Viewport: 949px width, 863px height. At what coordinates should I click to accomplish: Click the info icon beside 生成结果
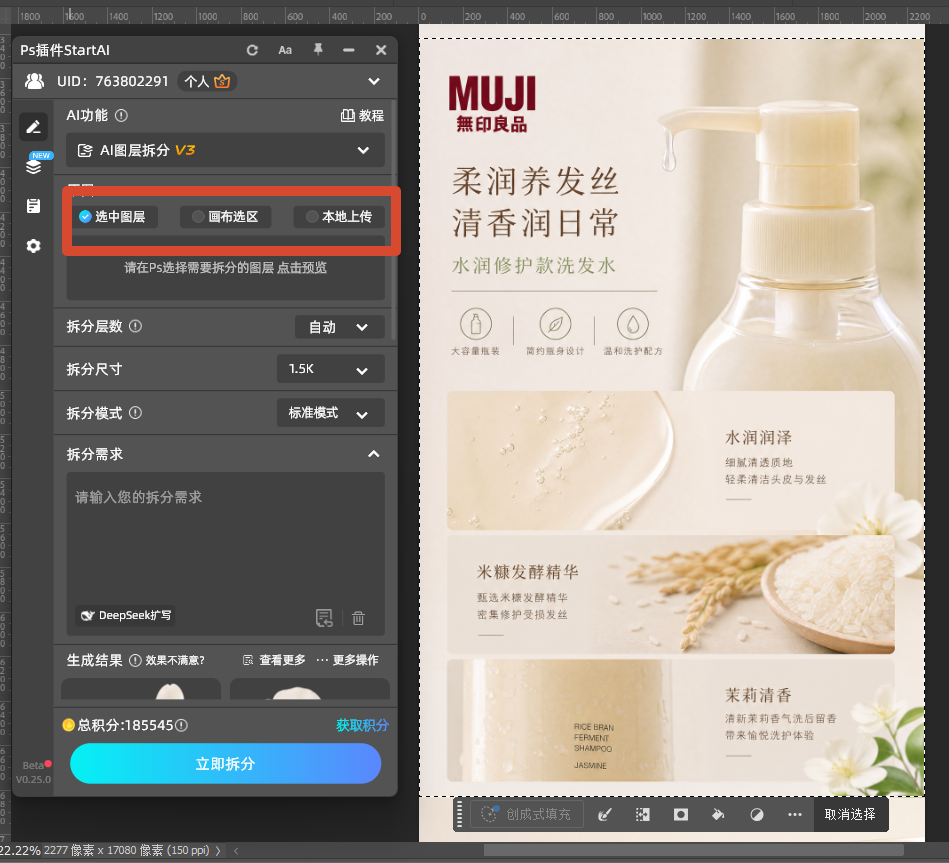[x=136, y=660]
